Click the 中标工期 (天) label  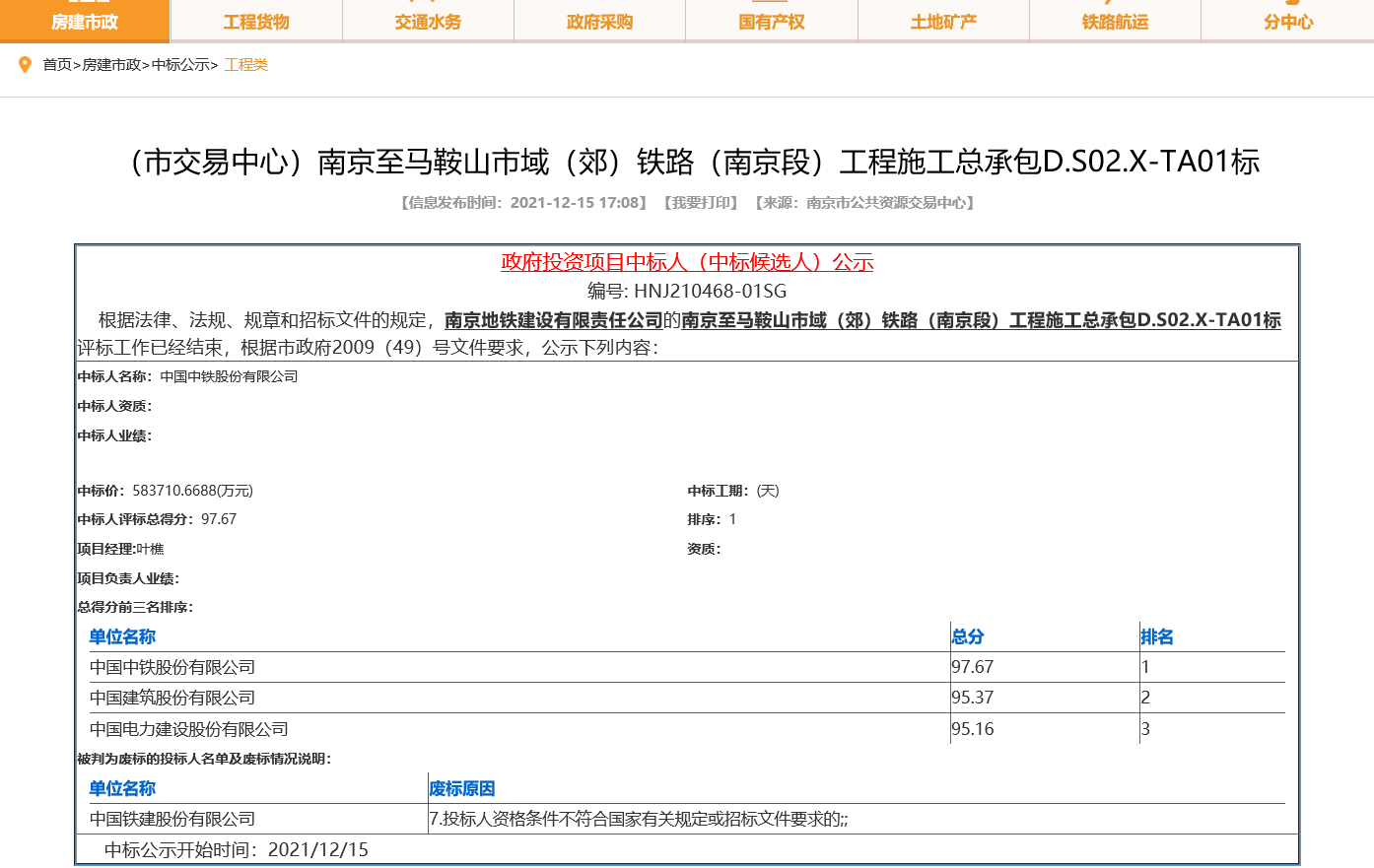[x=733, y=491]
